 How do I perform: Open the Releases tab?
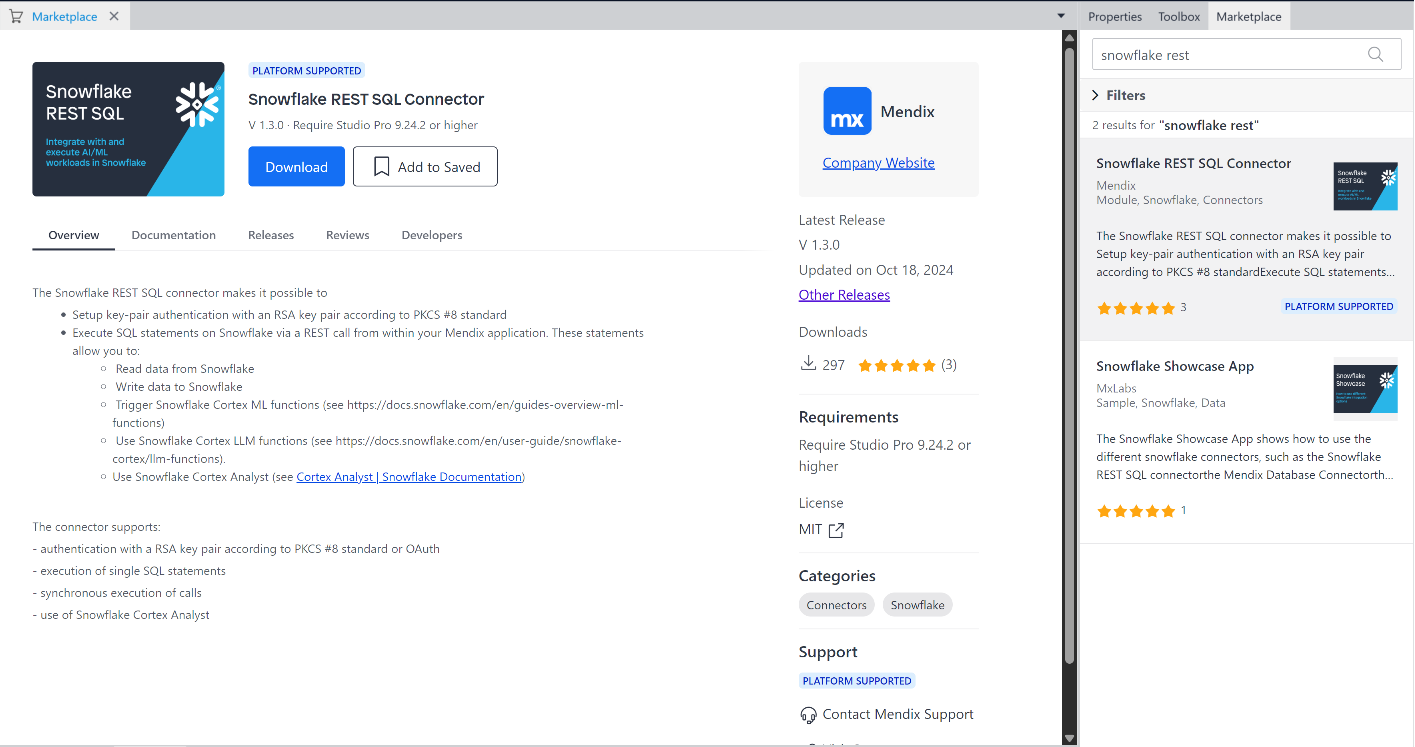[271, 235]
